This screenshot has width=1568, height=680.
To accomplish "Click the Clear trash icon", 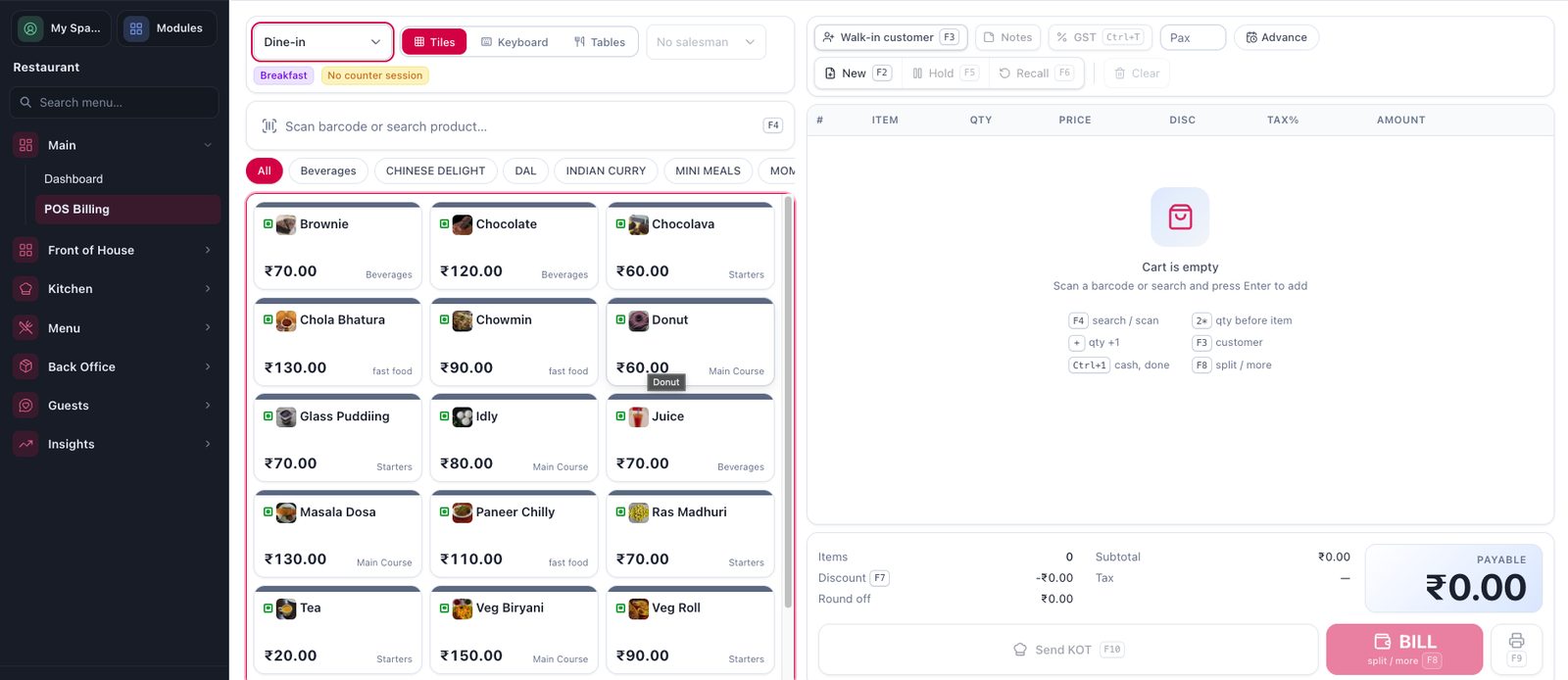I will 1120,73.
